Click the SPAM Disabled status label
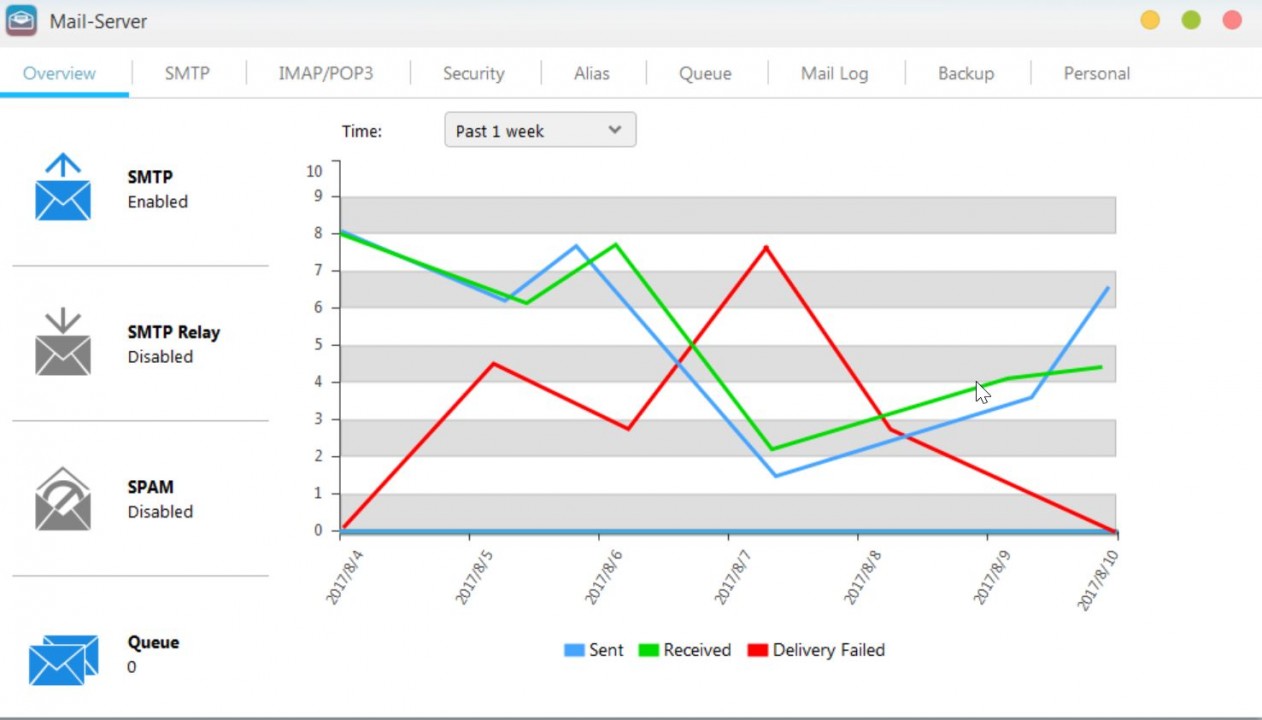 click(160, 512)
